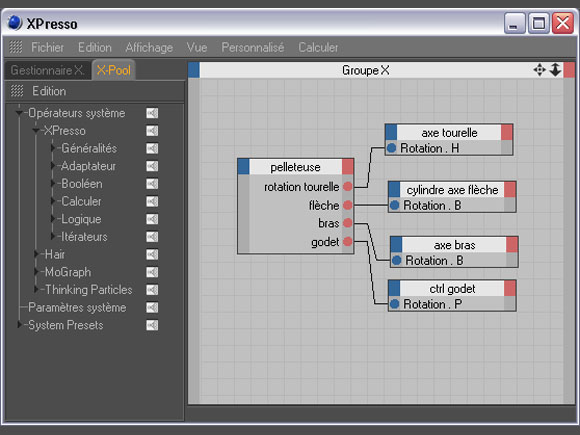Open the Affichage menu
This screenshot has width=580, height=435.
149,47
